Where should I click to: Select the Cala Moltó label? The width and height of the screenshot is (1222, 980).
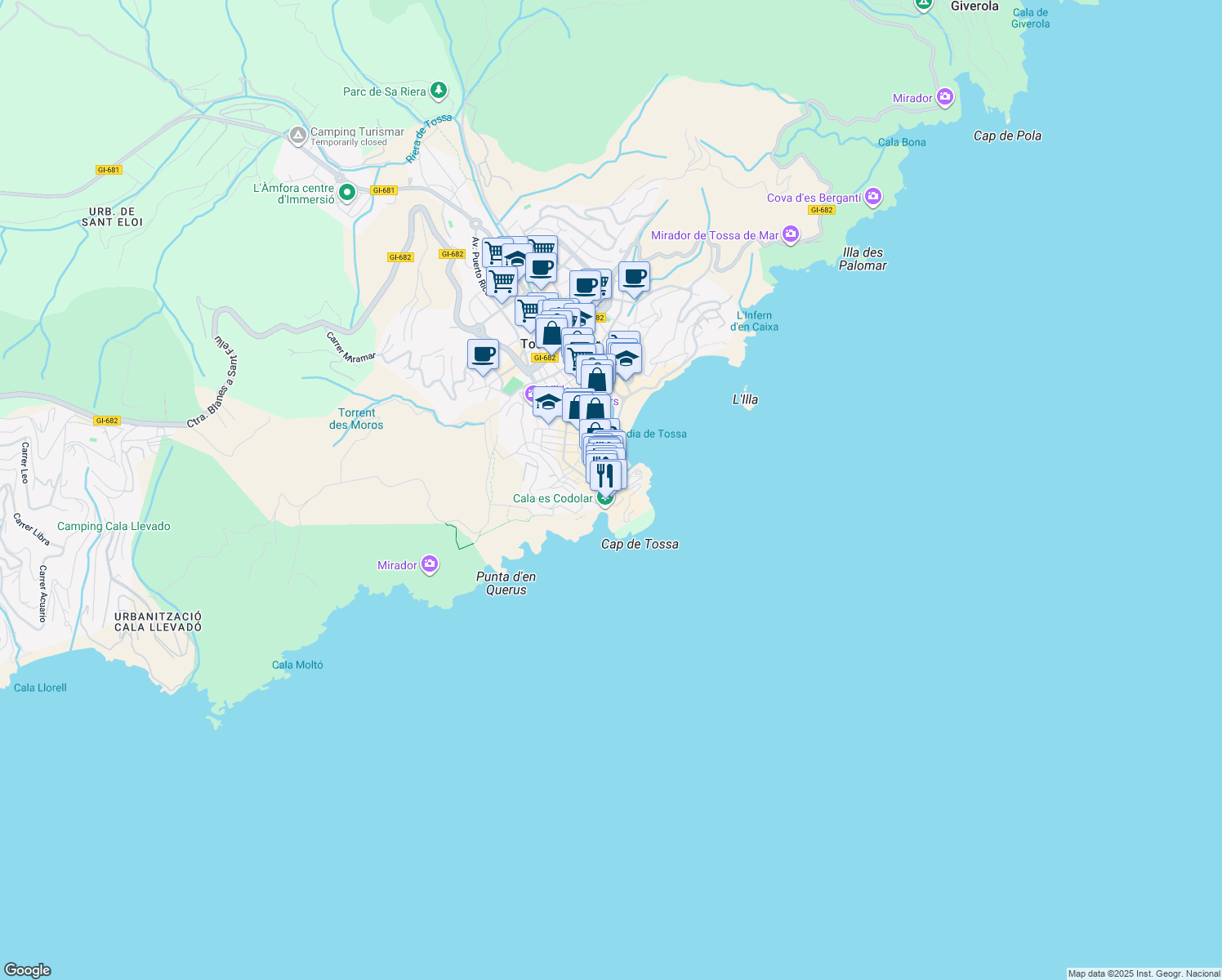[x=297, y=665]
